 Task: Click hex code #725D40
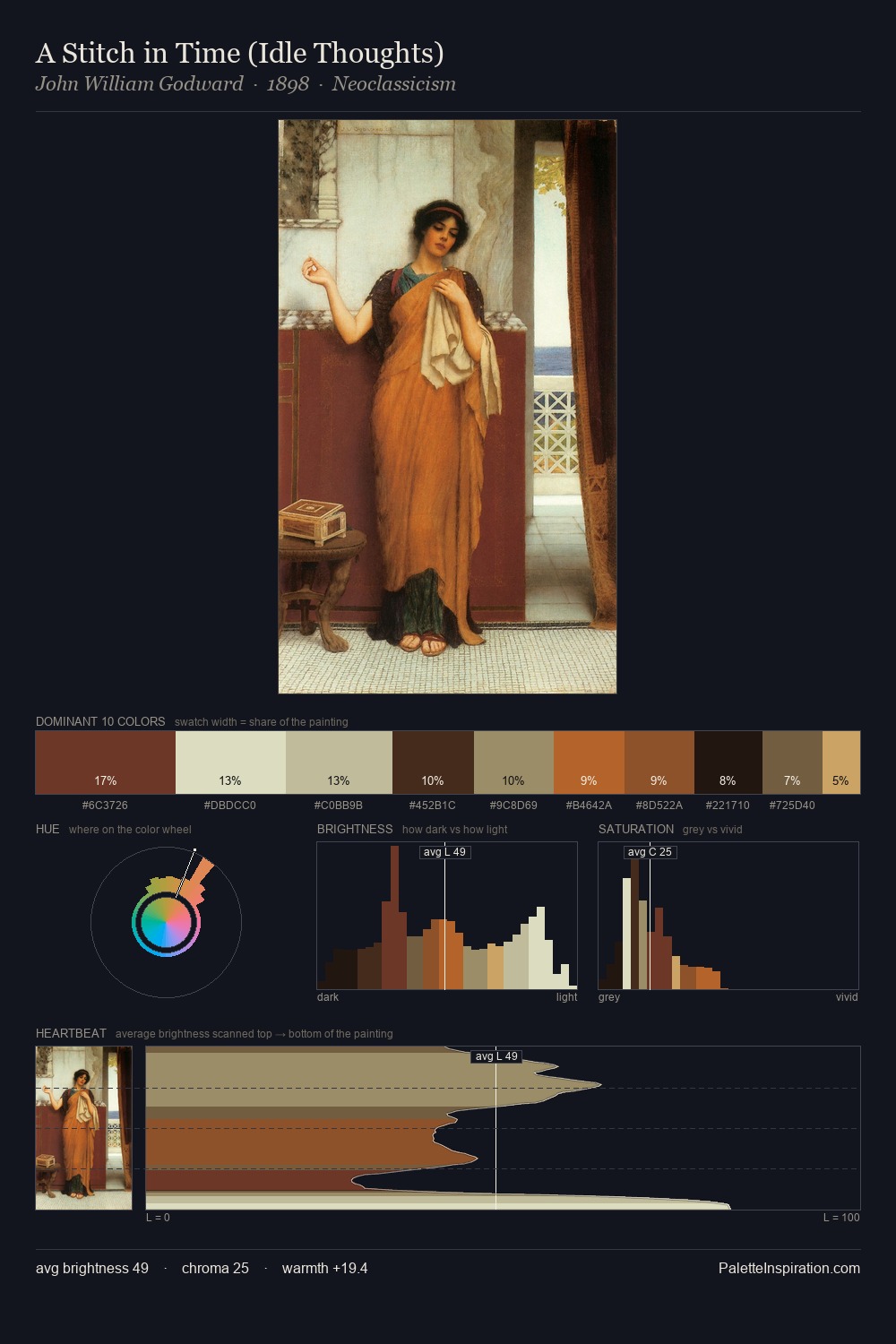pyautogui.click(x=792, y=806)
